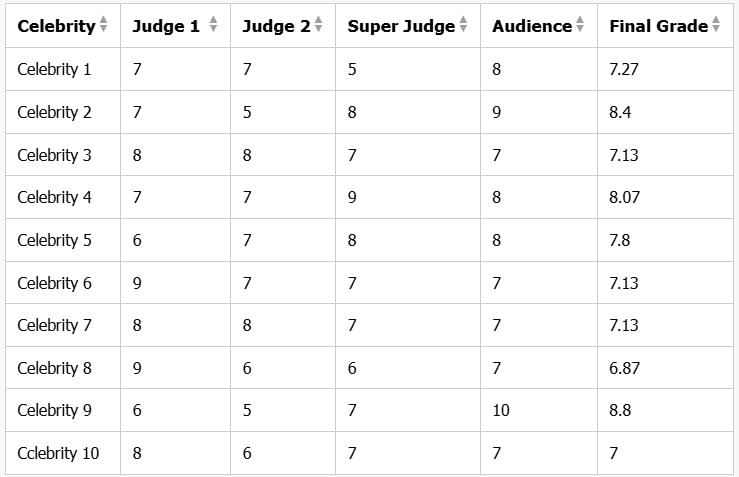The height and width of the screenshot is (477, 739).
Task: Select the Cclebrity 10 name cell
Action: click(x=58, y=454)
